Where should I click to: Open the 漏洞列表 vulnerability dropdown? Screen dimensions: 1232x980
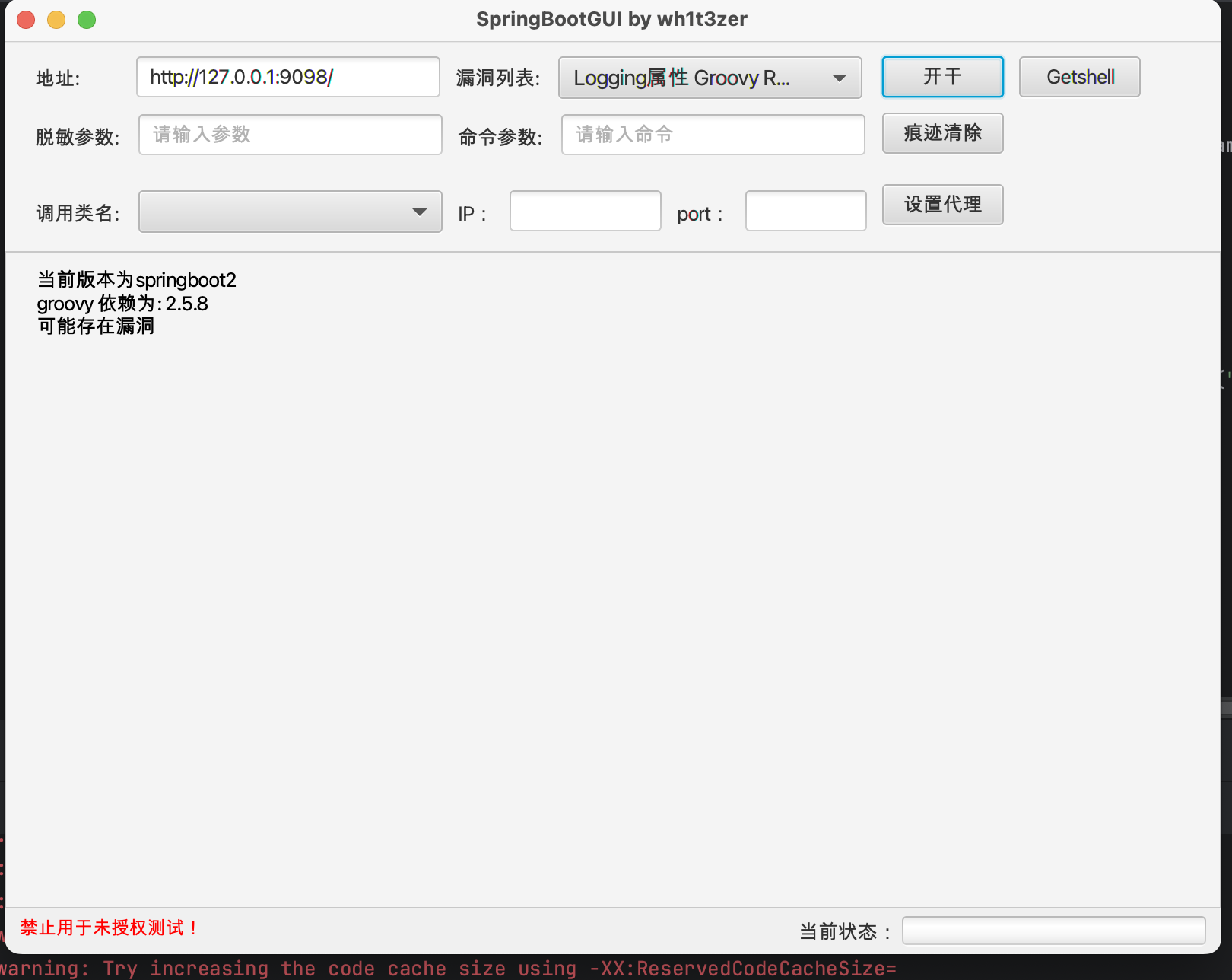pyautogui.click(x=710, y=78)
